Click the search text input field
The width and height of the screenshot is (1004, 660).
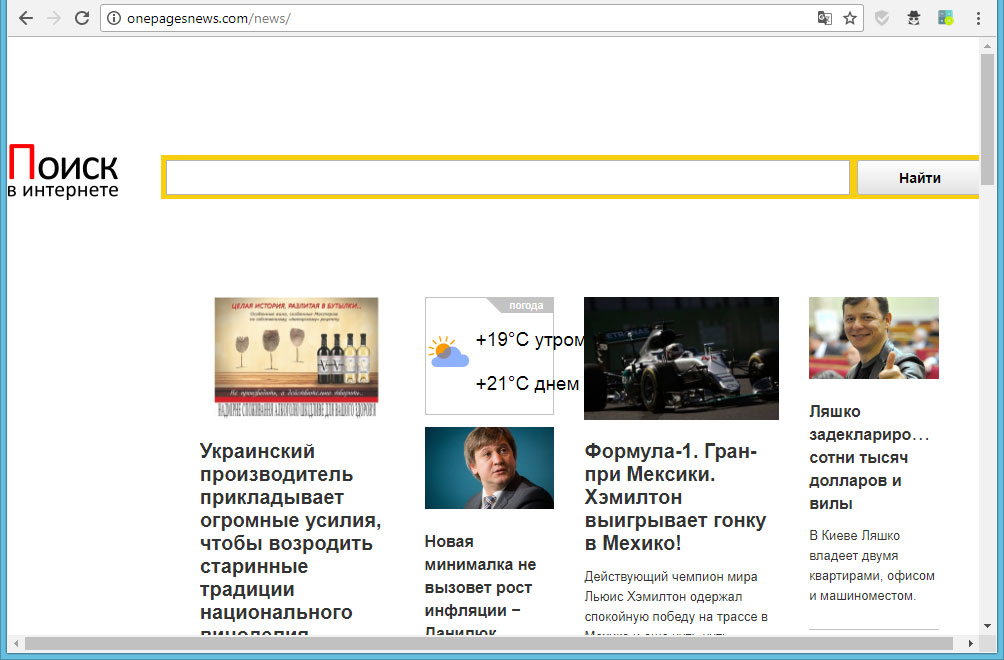click(x=507, y=178)
